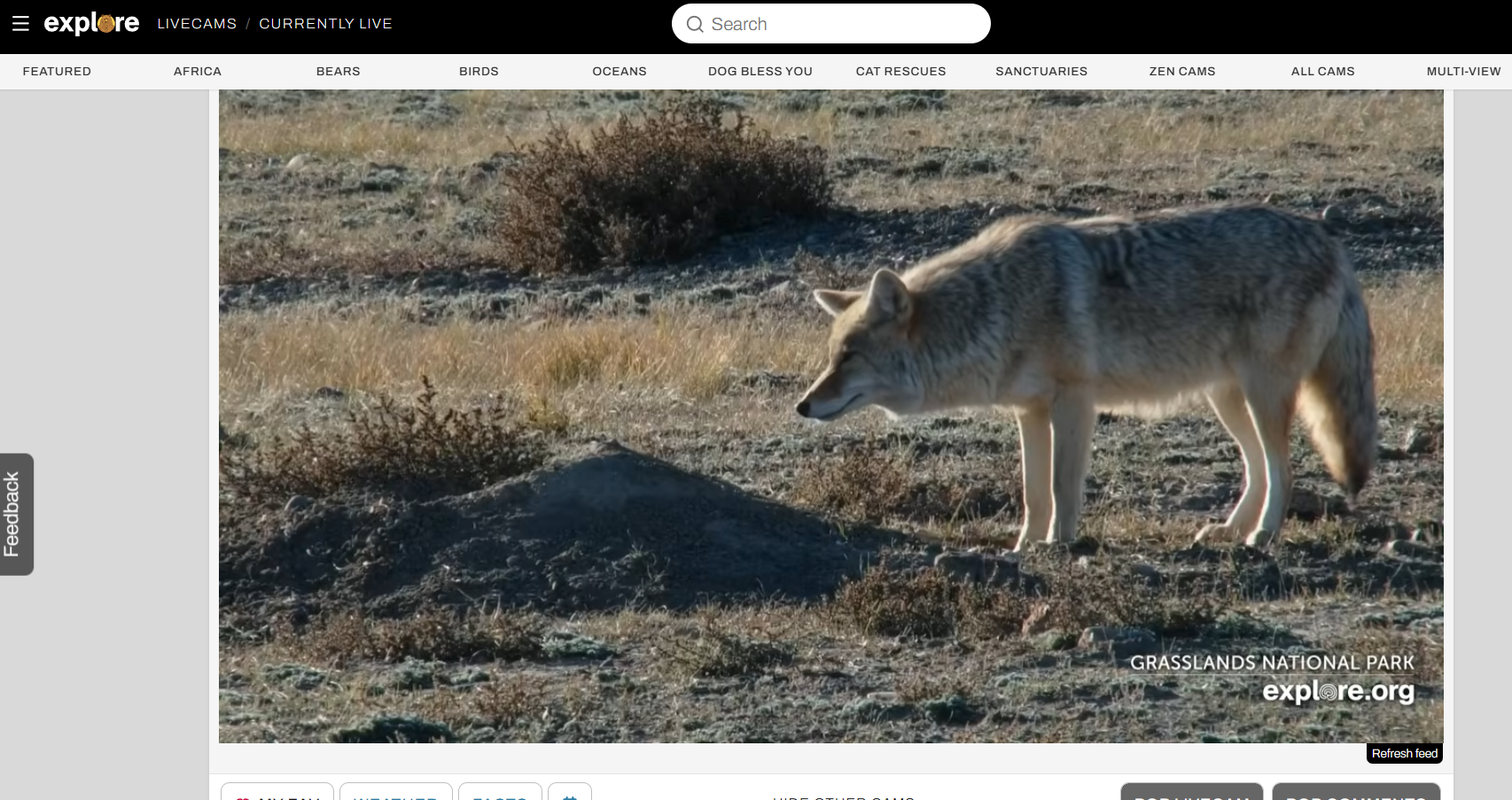Select the OCEANS category
Image resolution: width=1512 pixels, height=800 pixels.
(620, 71)
